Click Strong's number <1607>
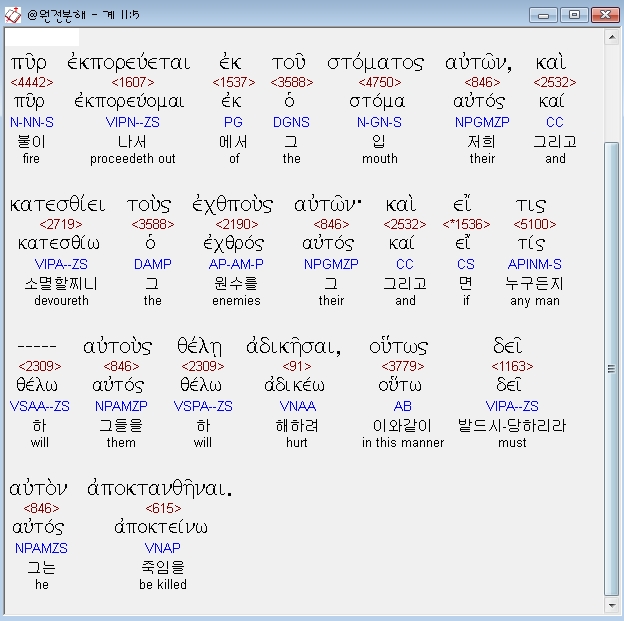Image resolution: width=624 pixels, height=621 pixels. point(133,82)
